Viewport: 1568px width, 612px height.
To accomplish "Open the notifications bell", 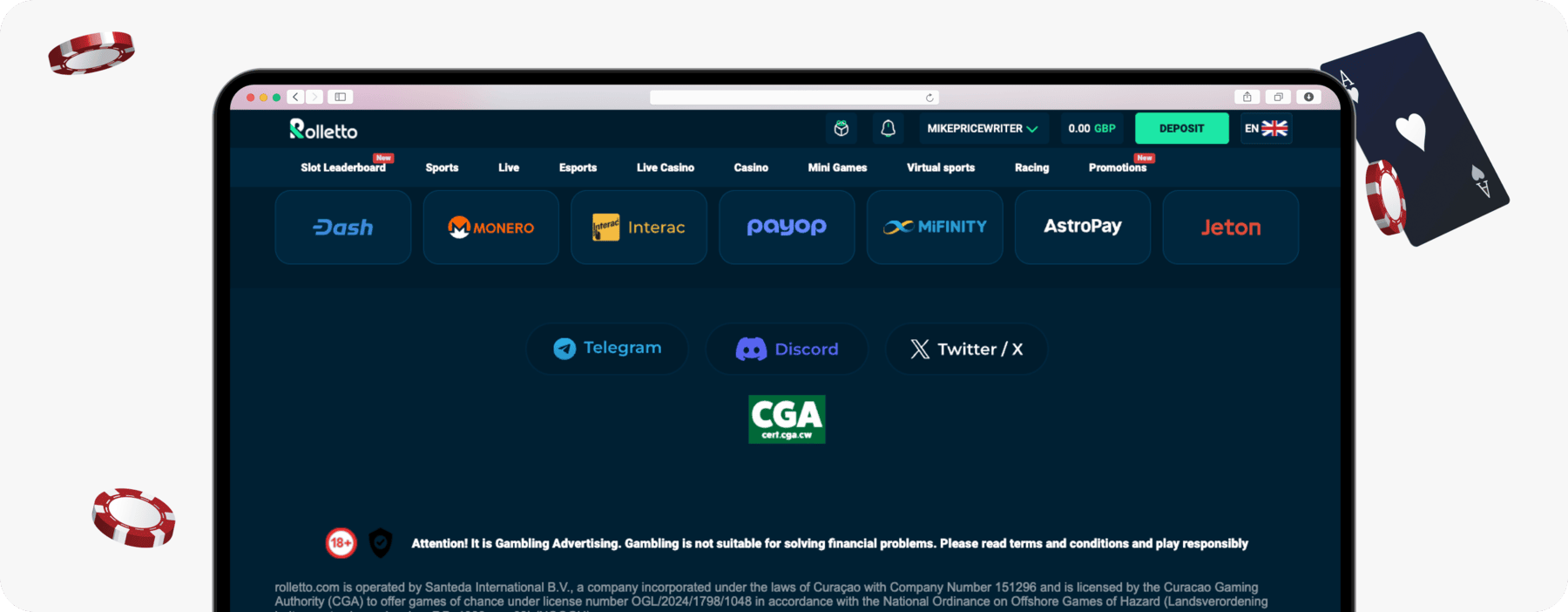I will pos(888,128).
